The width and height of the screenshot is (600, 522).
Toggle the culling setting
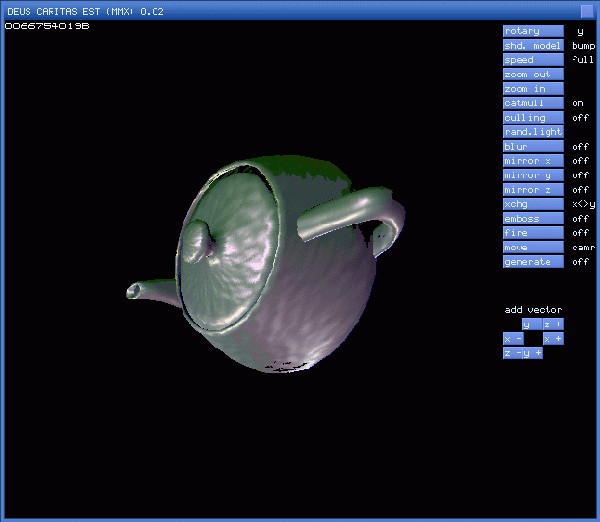(533, 118)
